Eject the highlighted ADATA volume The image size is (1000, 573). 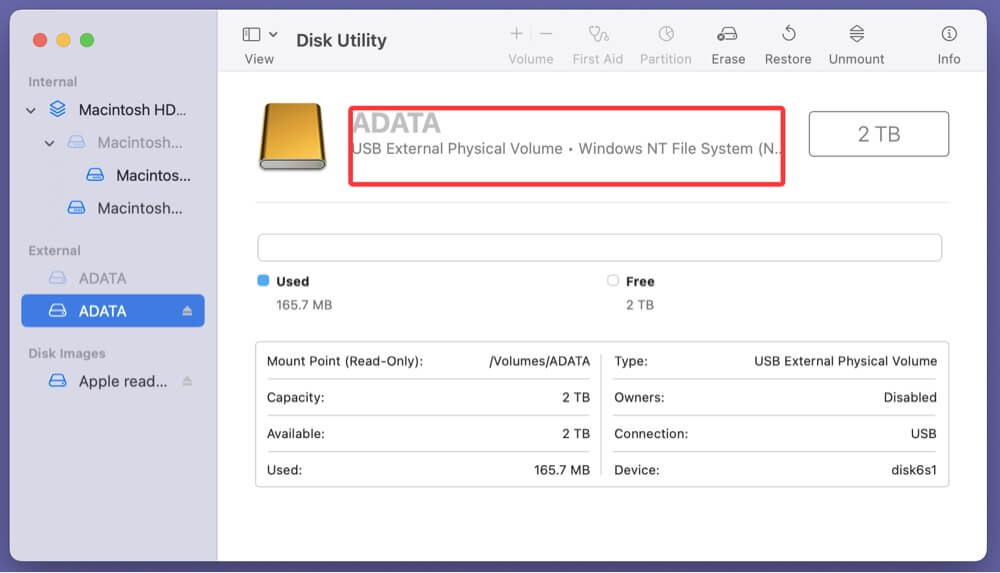[187, 311]
